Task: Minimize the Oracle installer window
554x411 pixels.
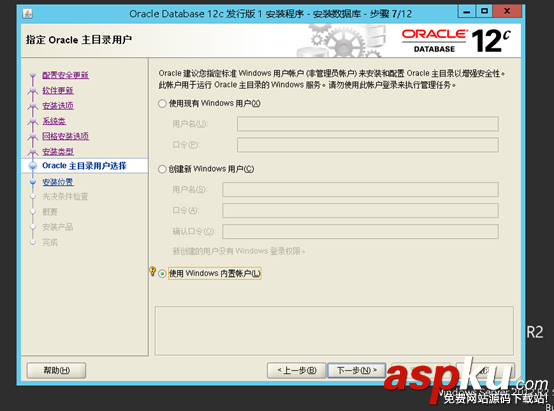Action: point(467,11)
